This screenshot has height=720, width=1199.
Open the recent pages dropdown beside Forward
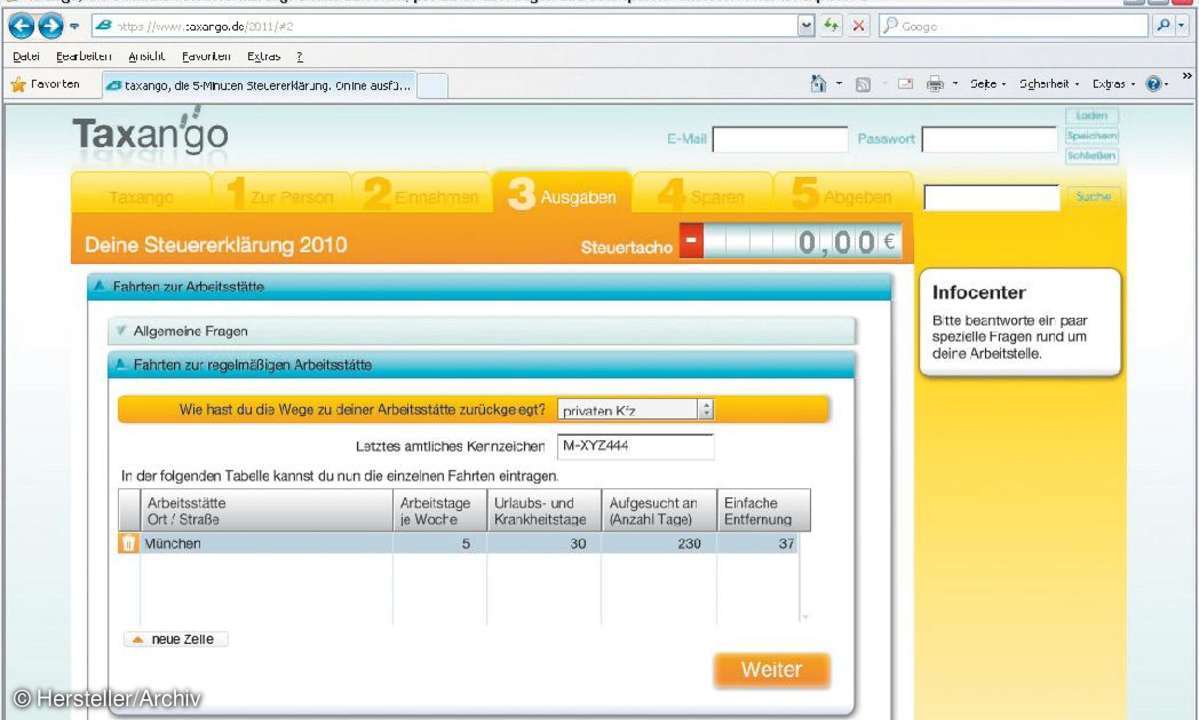click(74, 26)
